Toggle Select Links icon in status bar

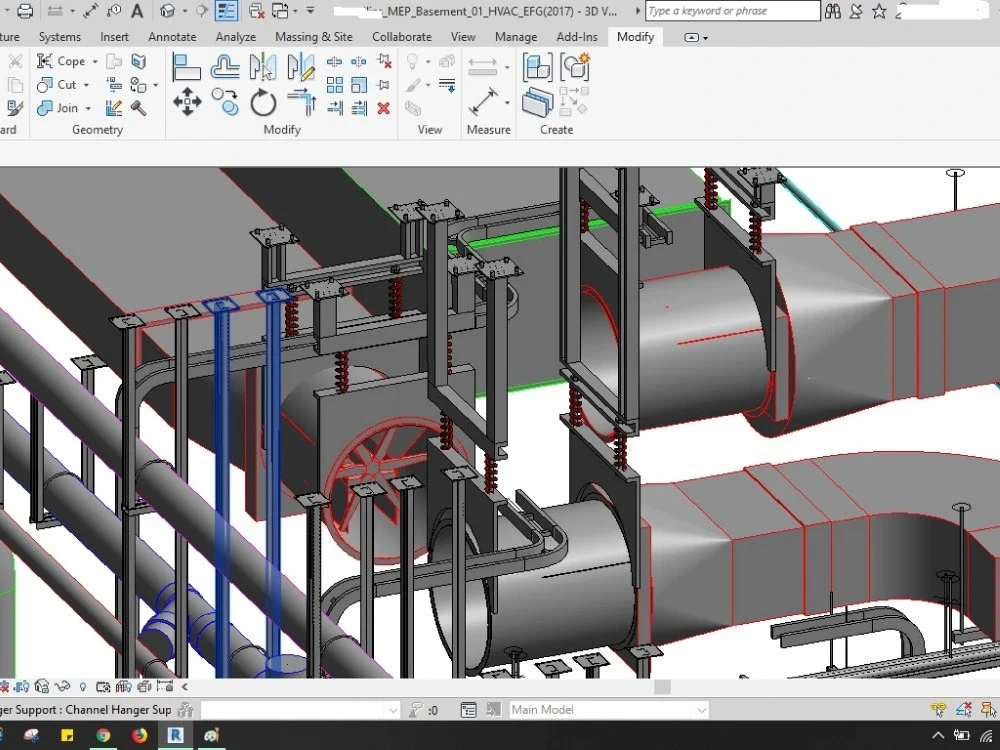[938, 709]
